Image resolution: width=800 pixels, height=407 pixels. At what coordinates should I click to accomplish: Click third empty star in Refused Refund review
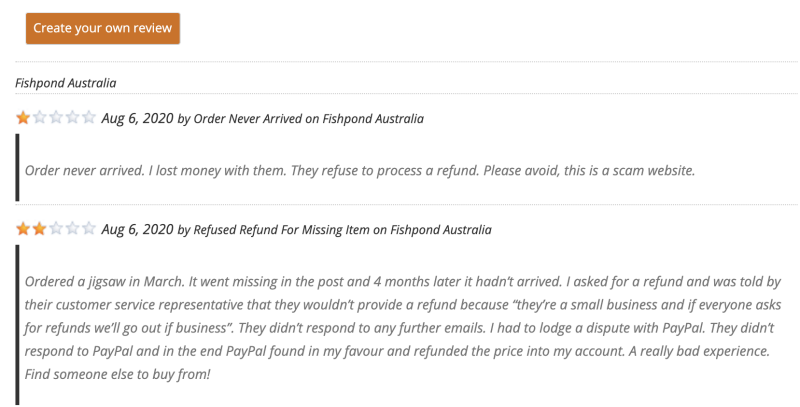56,229
